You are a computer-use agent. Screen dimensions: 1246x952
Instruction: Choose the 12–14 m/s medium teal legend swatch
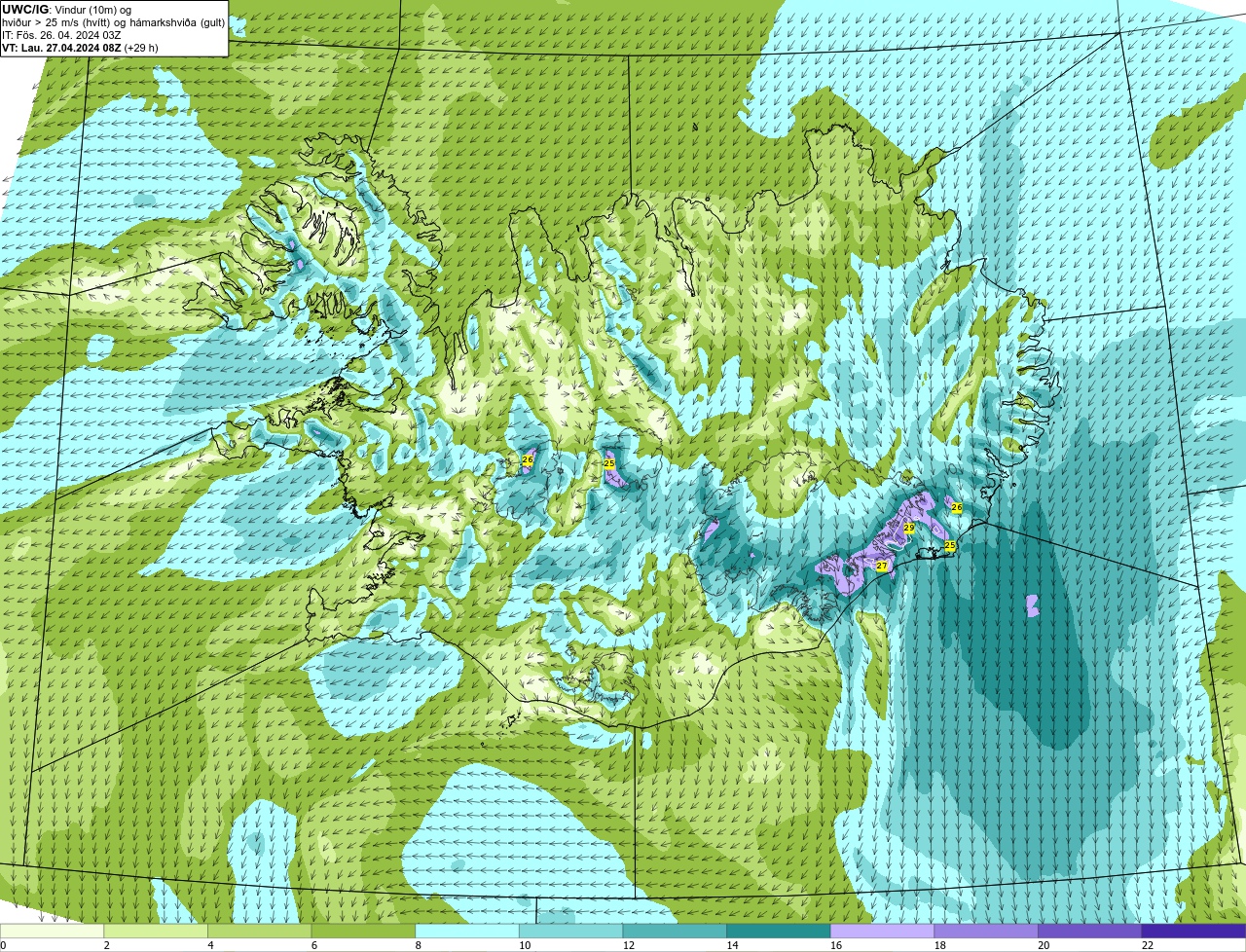click(x=675, y=931)
